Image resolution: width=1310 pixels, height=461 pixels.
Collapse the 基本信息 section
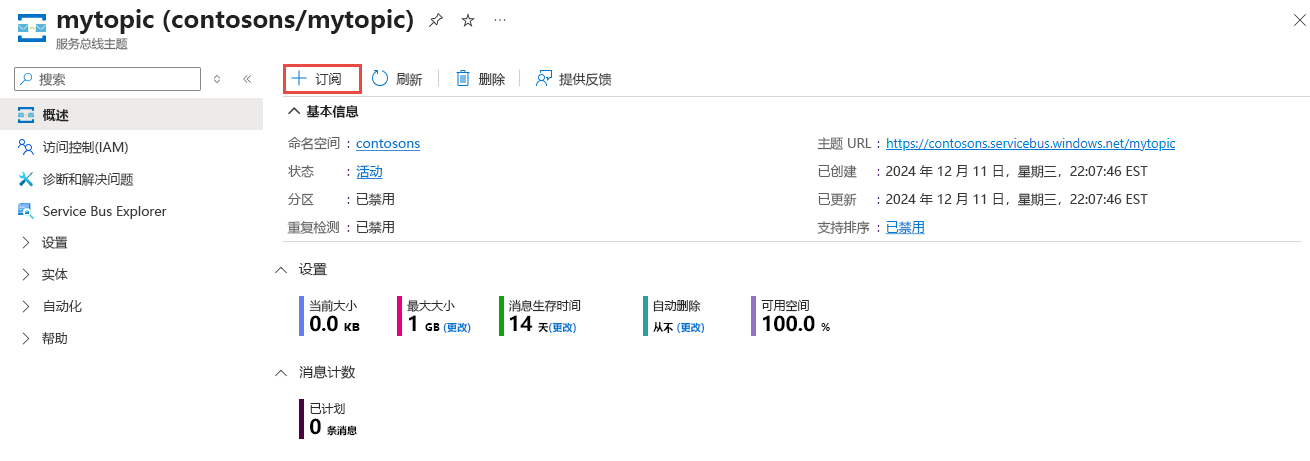point(294,111)
